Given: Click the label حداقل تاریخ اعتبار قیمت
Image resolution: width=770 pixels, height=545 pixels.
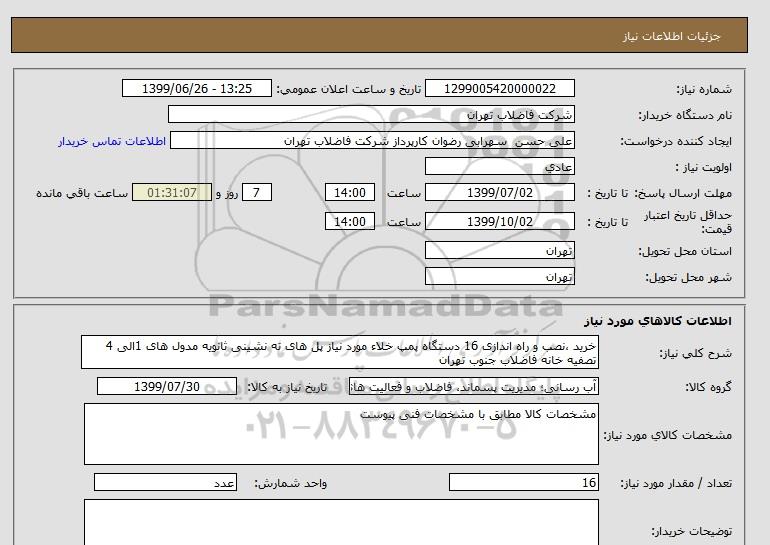Looking at the screenshot, I should (688, 222).
